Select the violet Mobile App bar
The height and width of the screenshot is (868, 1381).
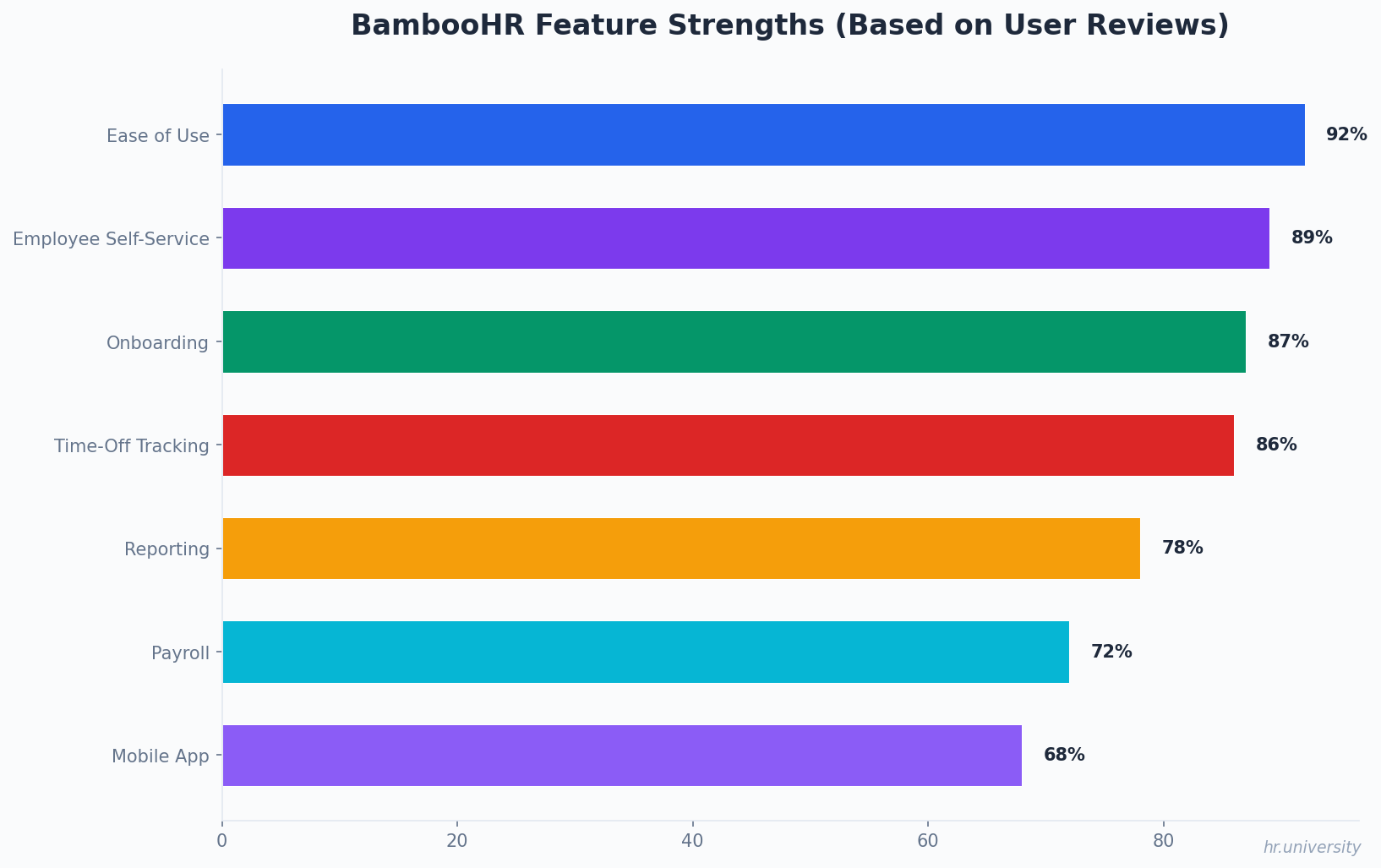click(x=622, y=756)
